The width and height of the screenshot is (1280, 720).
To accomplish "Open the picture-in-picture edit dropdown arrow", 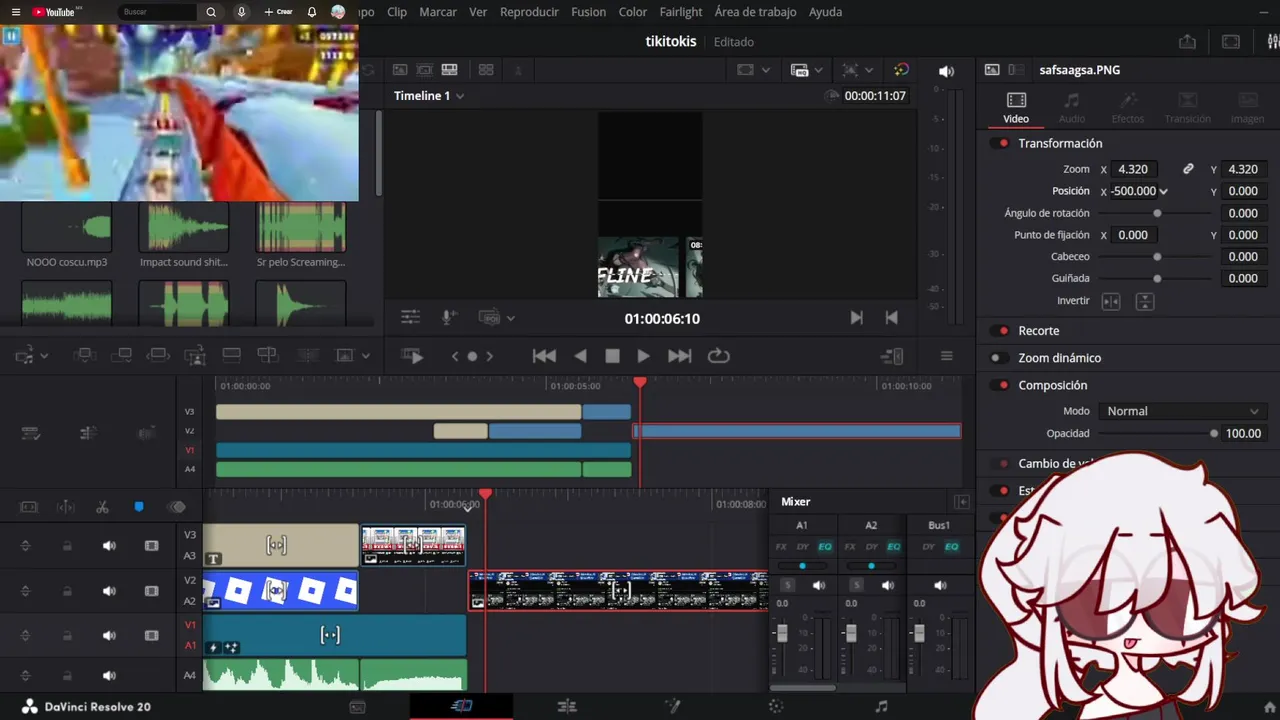I will [365, 356].
